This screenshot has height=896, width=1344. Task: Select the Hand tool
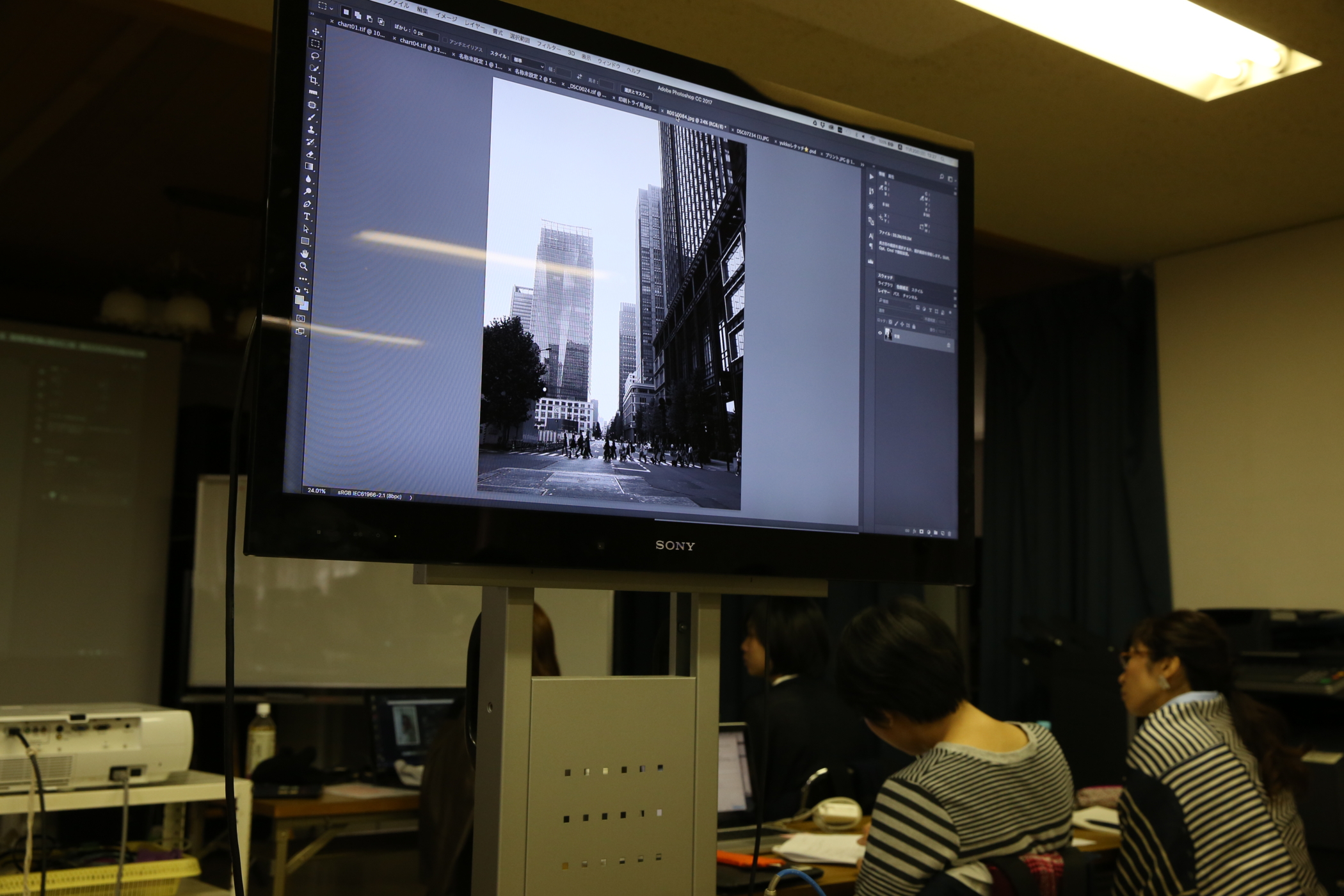(305, 253)
